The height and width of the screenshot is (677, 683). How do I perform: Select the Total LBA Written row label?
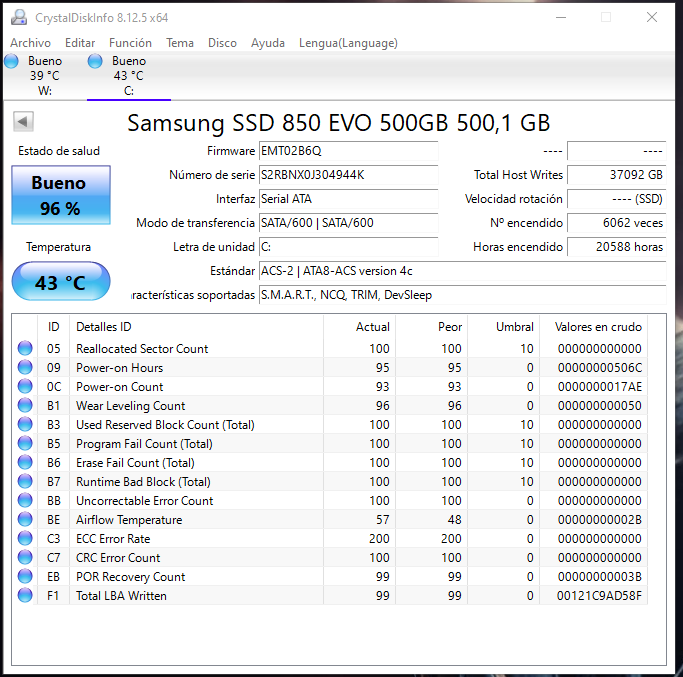121,596
